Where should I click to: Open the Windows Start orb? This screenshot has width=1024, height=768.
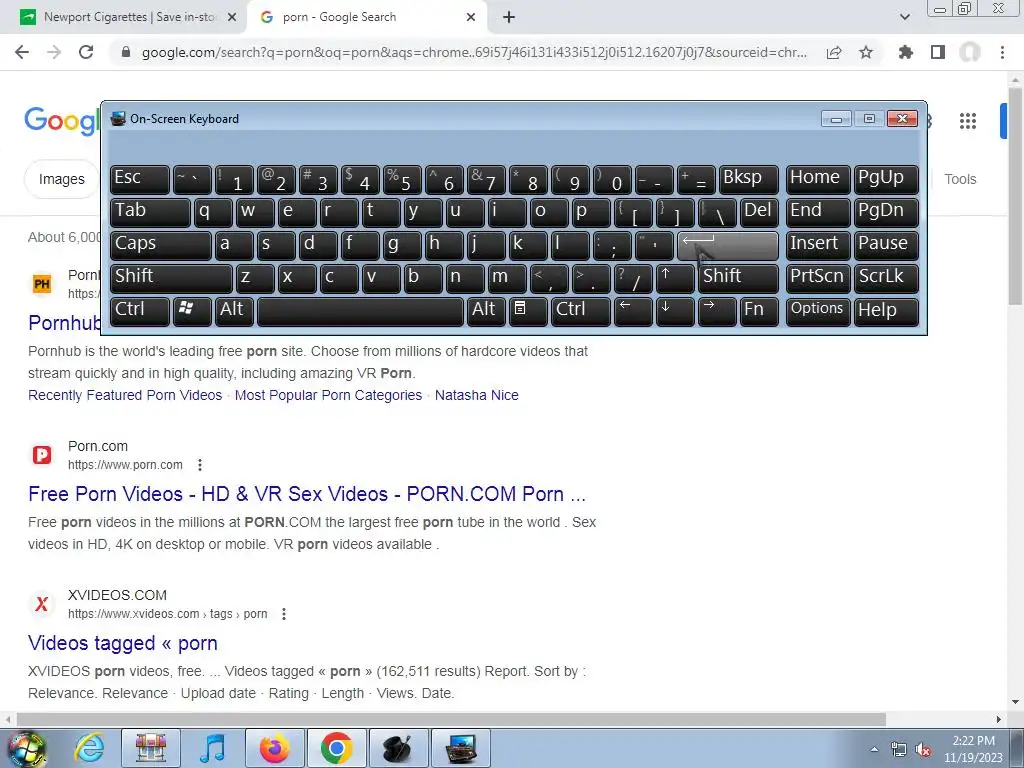coord(26,748)
